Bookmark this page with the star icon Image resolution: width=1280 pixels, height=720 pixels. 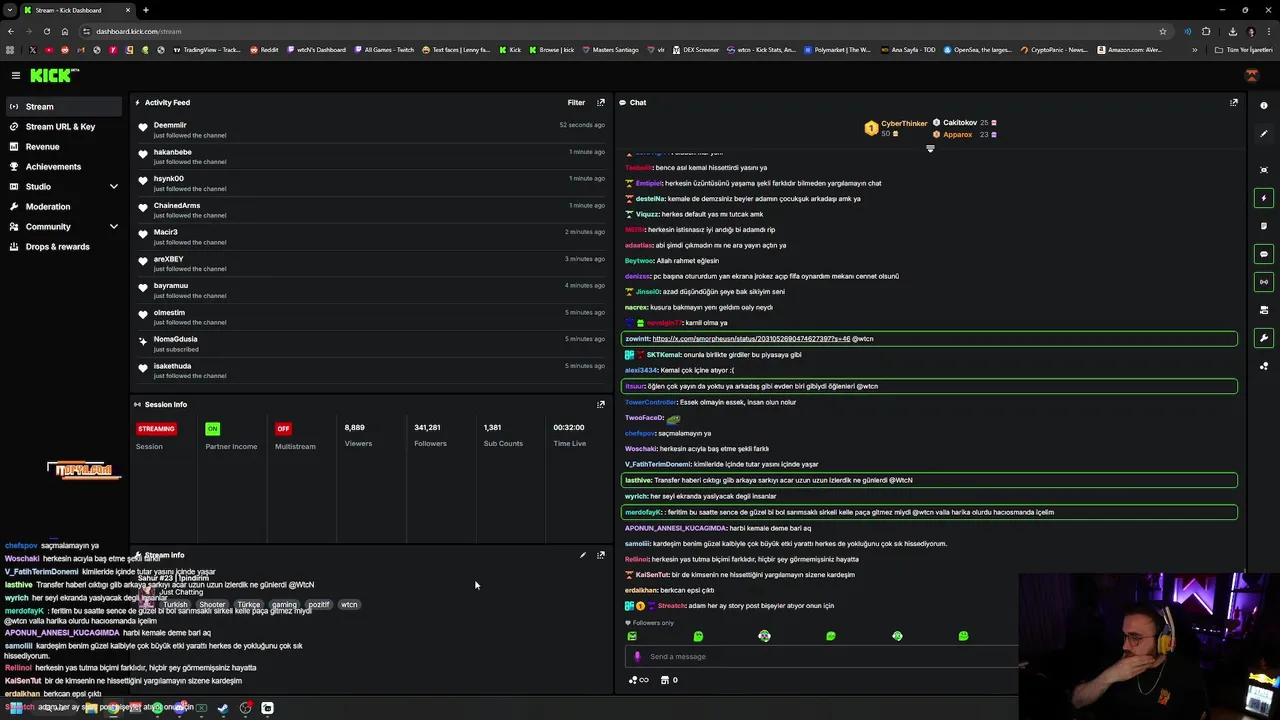coord(1162,31)
